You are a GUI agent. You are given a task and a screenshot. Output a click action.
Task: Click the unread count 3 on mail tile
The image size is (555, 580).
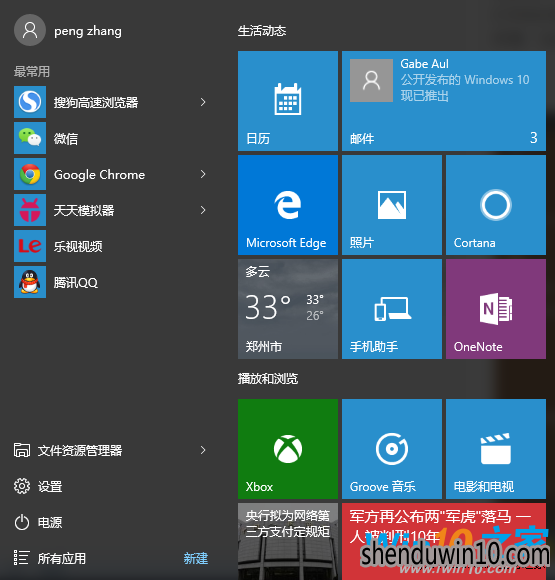pyautogui.click(x=534, y=138)
